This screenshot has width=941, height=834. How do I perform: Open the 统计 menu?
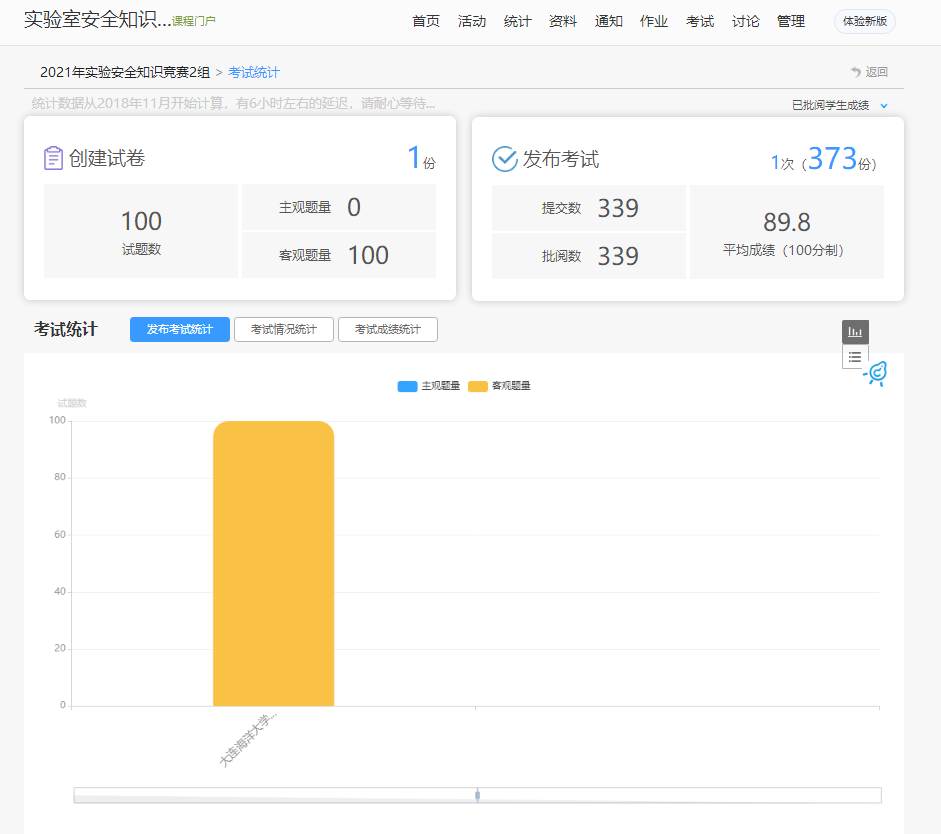tap(517, 21)
